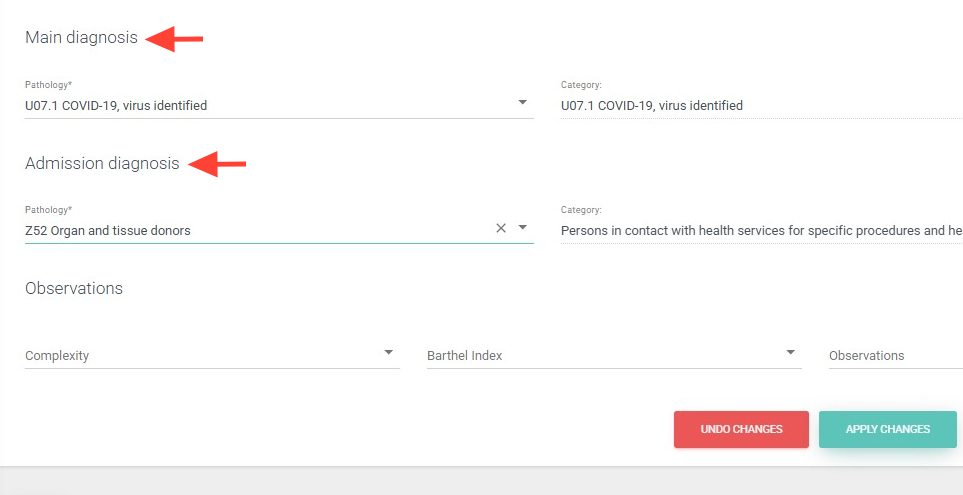Open the Z52 Organ and tissue donors field
The width and height of the screenshot is (963, 495).
250,230
